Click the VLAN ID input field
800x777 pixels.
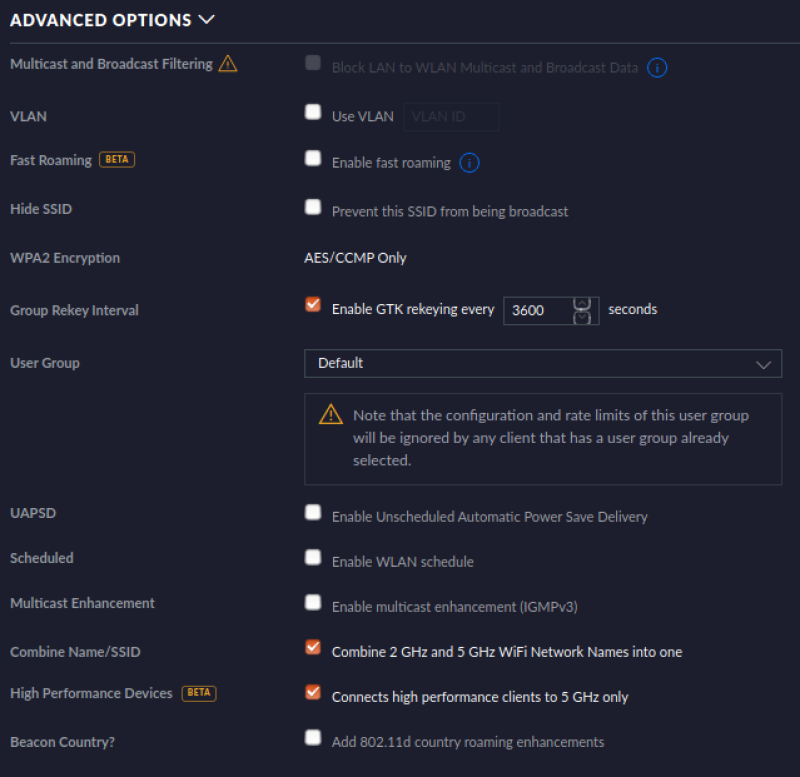[451, 117]
